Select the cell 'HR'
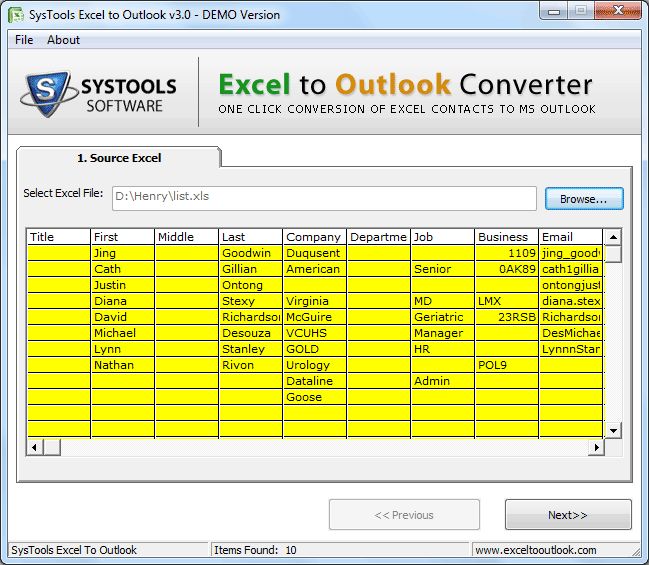The image size is (649, 565). click(442, 349)
